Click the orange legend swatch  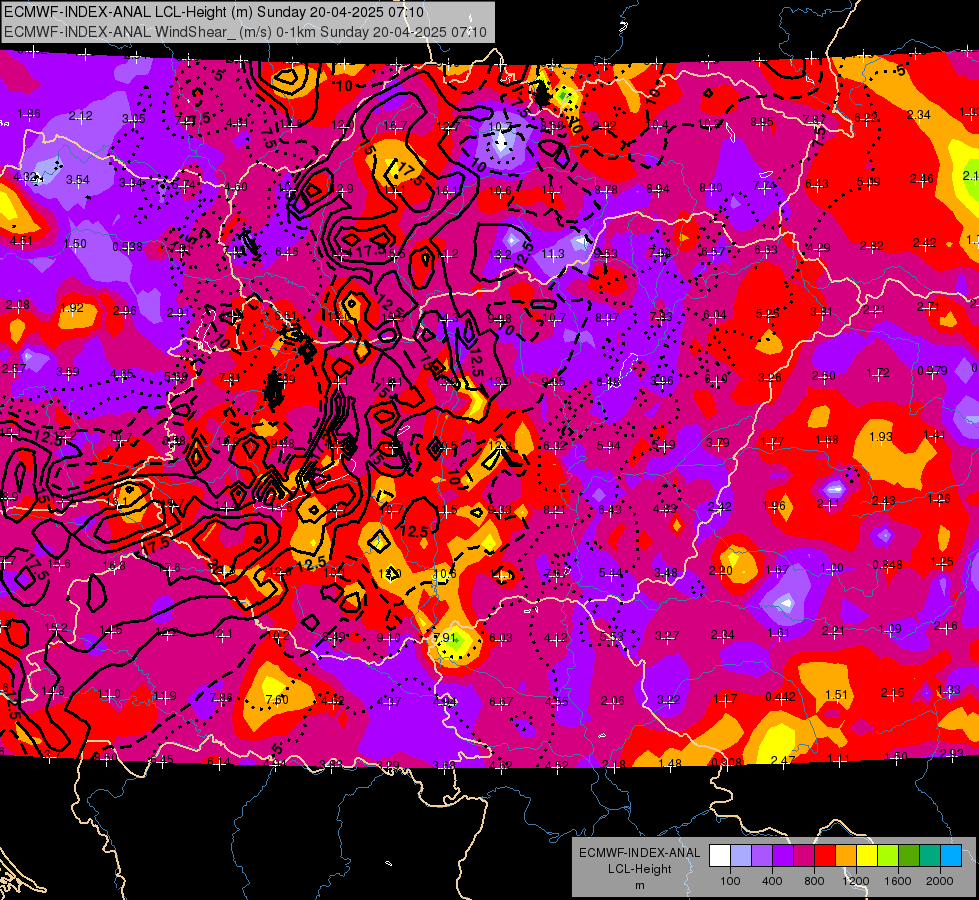point(846,856)
